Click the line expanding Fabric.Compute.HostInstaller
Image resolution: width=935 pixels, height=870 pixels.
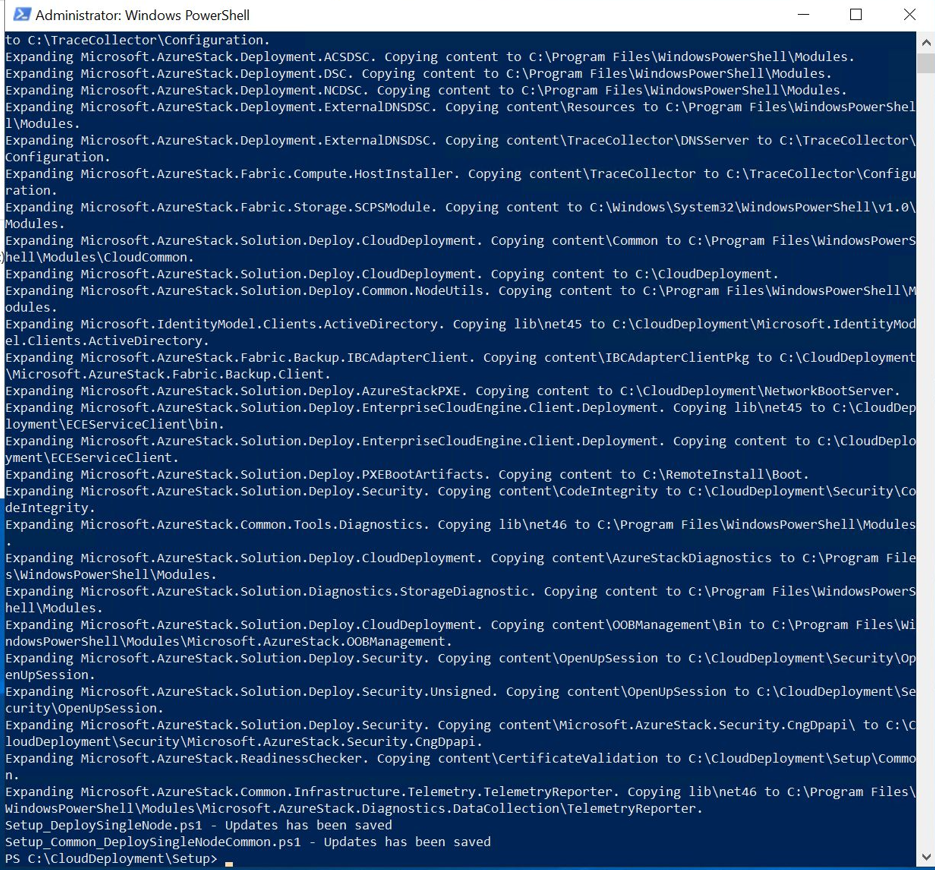460,182
